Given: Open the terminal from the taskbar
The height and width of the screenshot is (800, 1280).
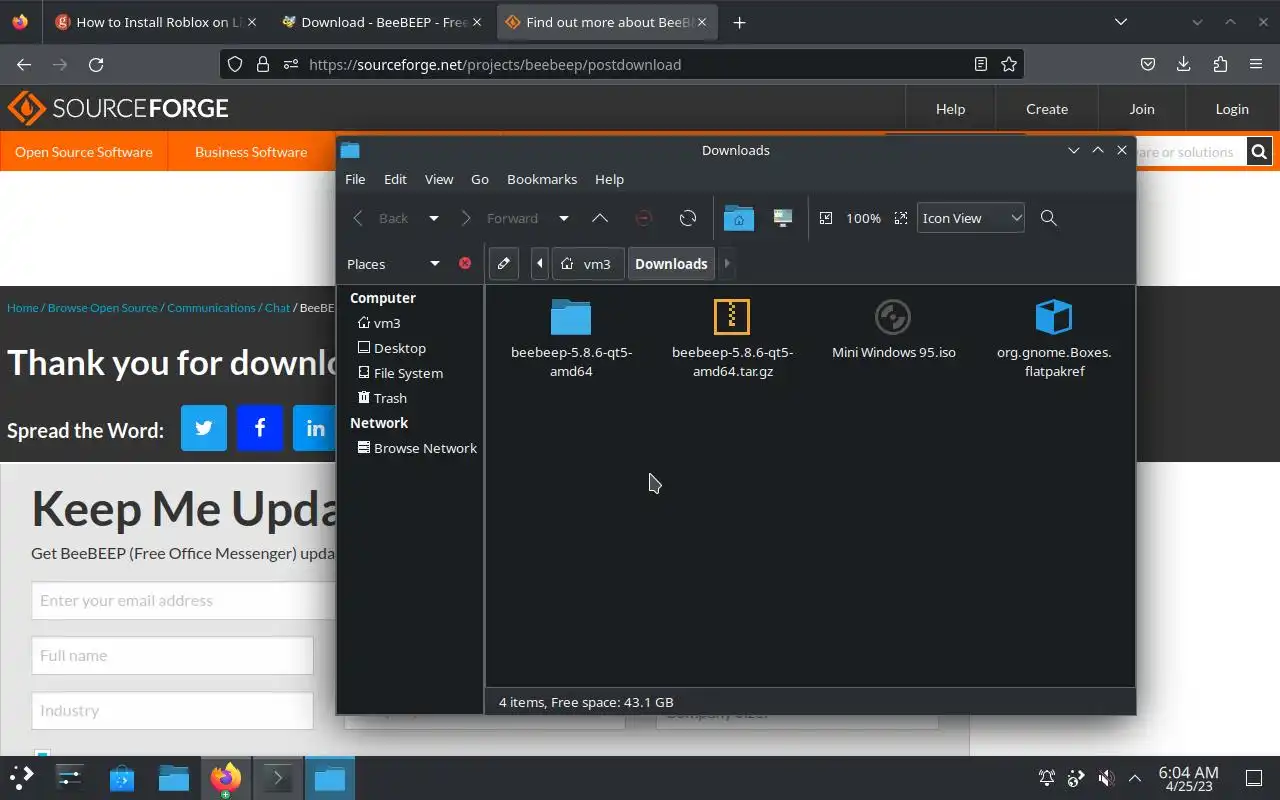Looking at the screenshot, I should (277, 778).
